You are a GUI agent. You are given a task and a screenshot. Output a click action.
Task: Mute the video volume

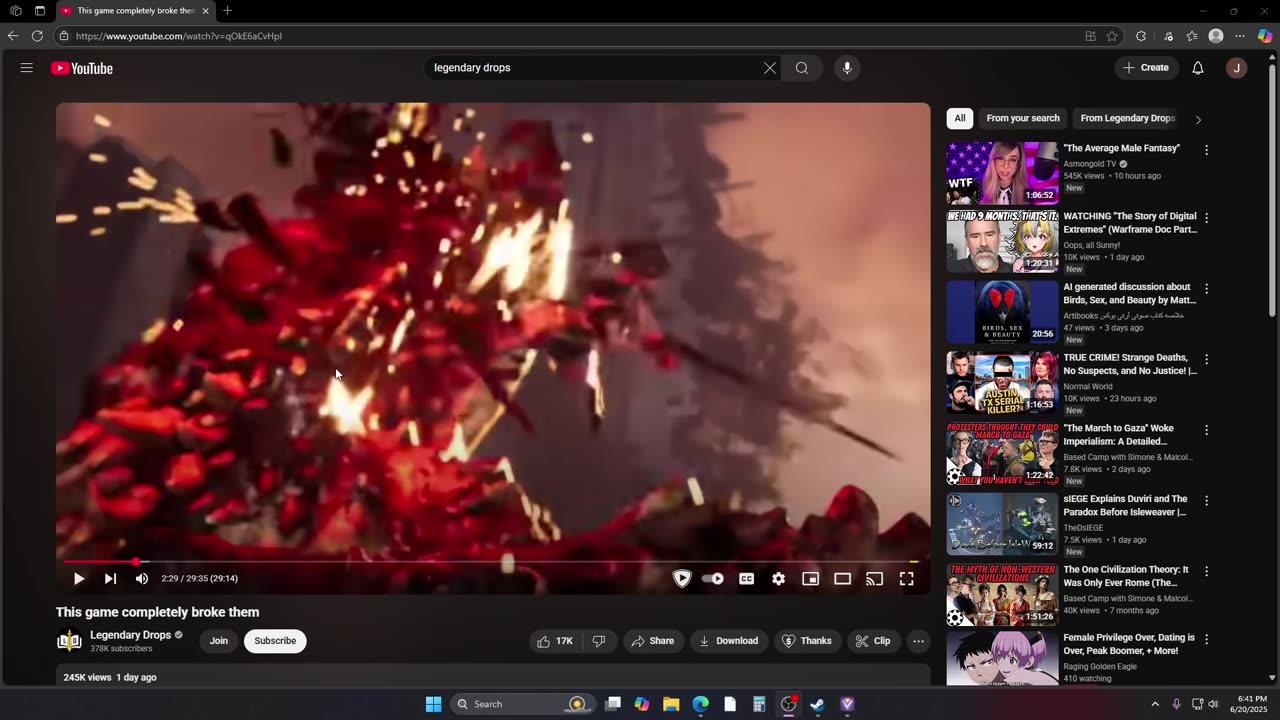coord(142,578)
